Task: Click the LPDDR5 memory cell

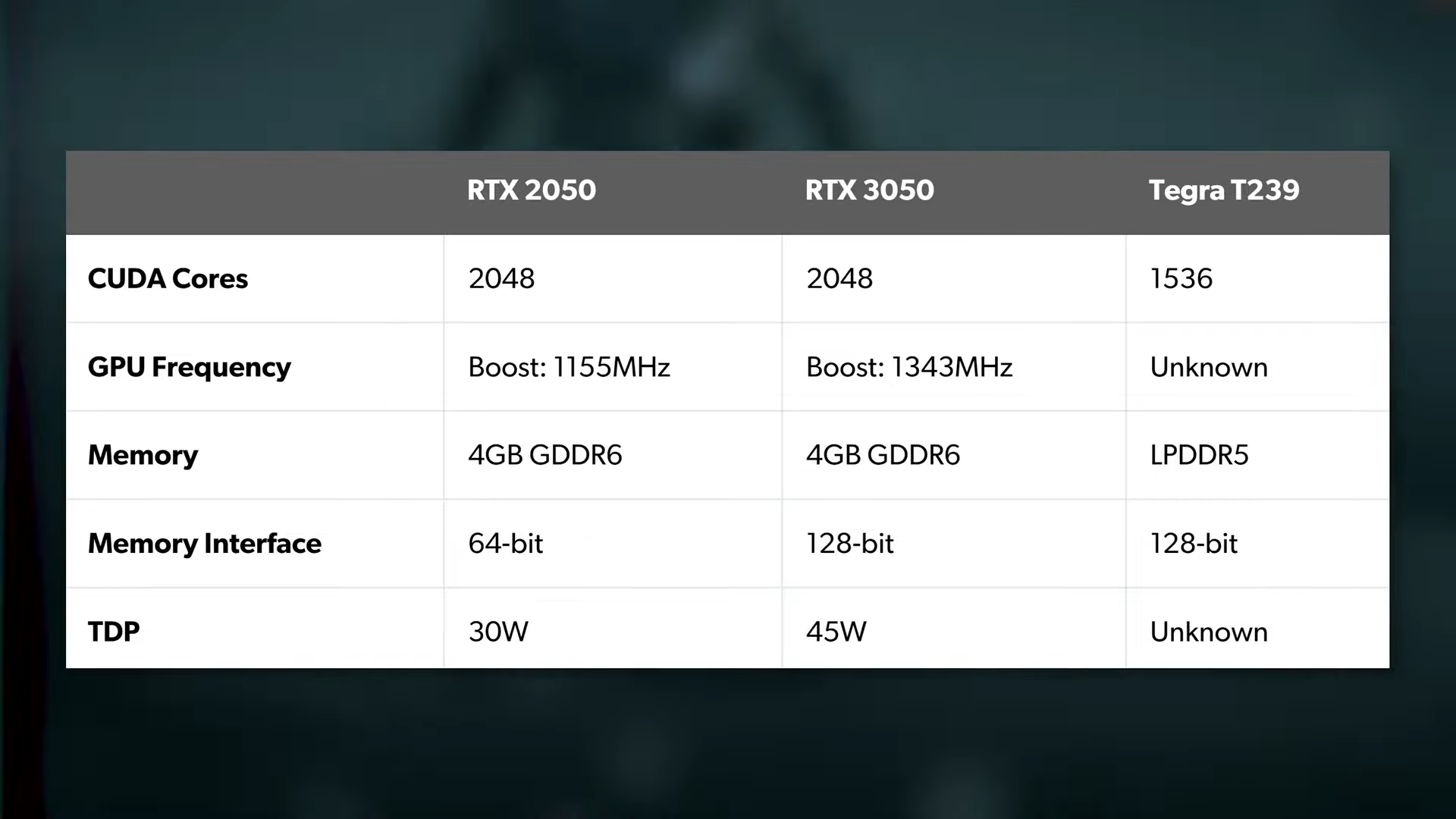Action: 1199,456
